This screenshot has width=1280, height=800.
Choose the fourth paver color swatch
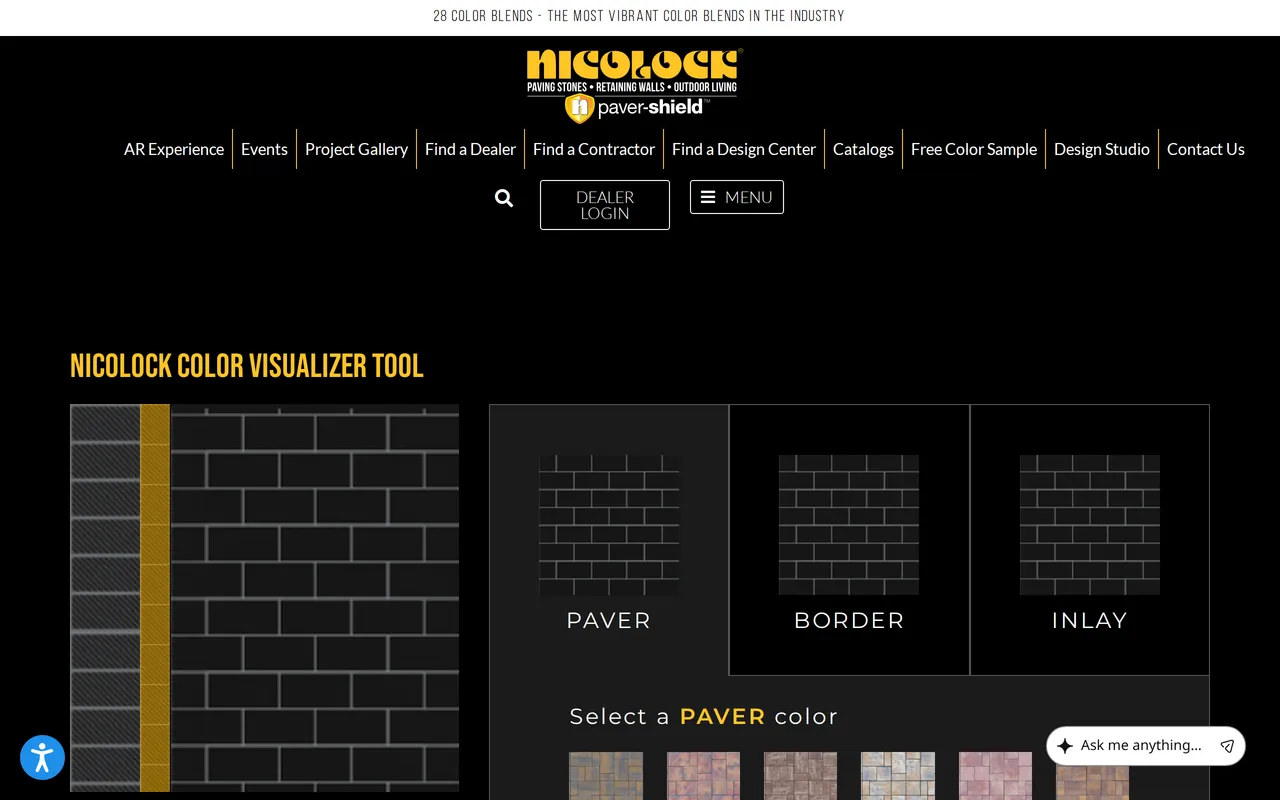pyautogui.click(x=898, y=776)
